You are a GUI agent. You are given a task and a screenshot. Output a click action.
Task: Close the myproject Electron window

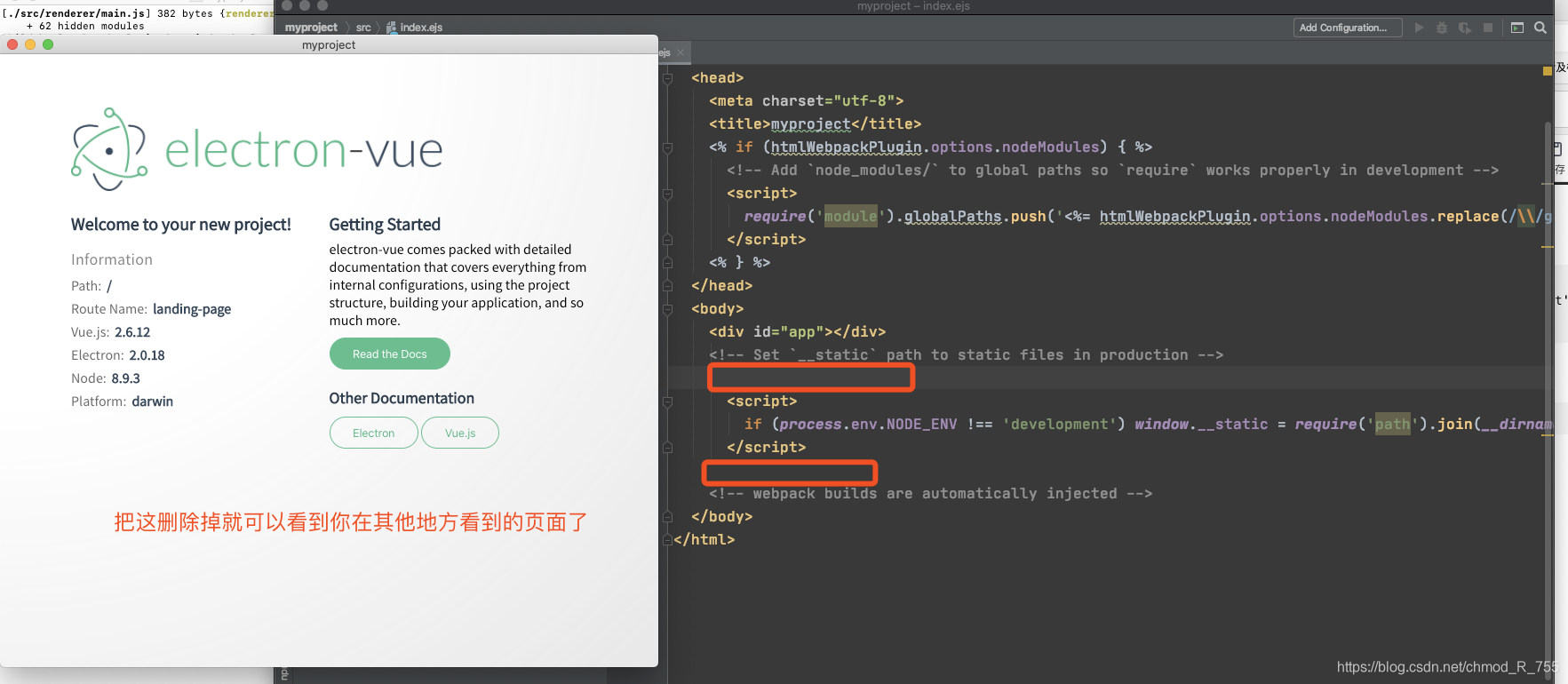coord(12,44)
